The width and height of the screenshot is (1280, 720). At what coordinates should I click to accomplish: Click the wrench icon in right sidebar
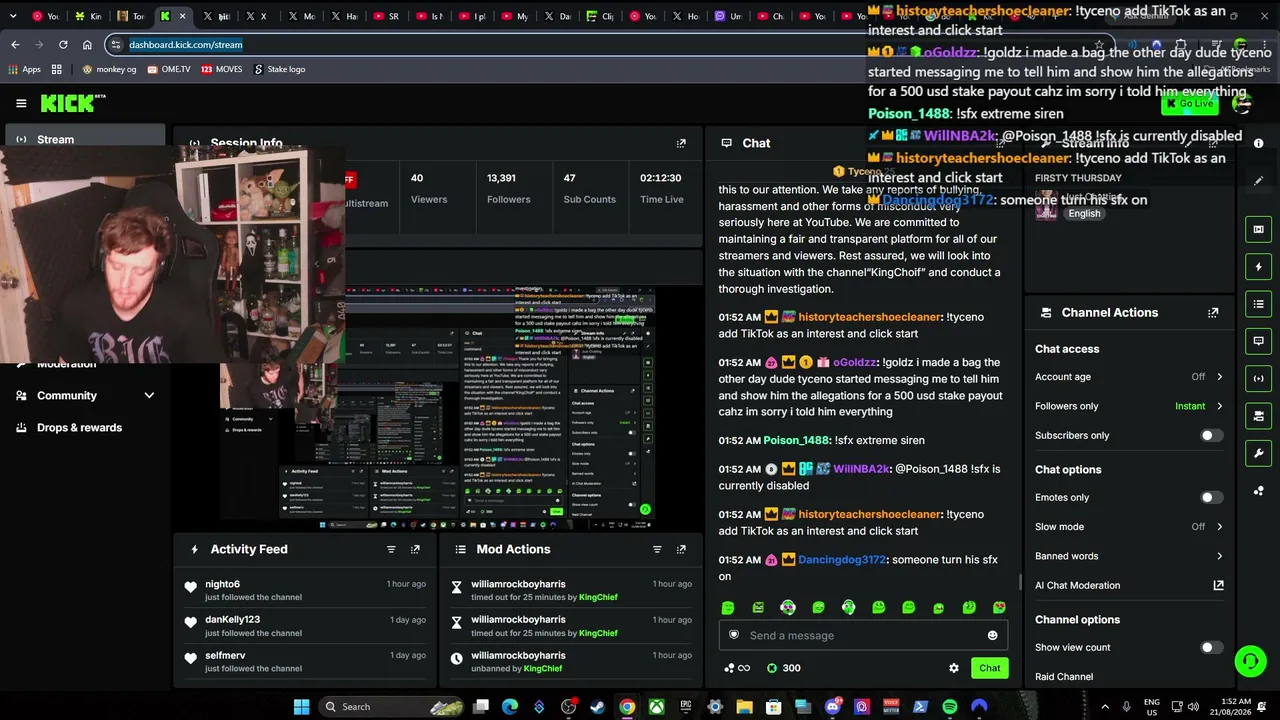coord(1258,453)
